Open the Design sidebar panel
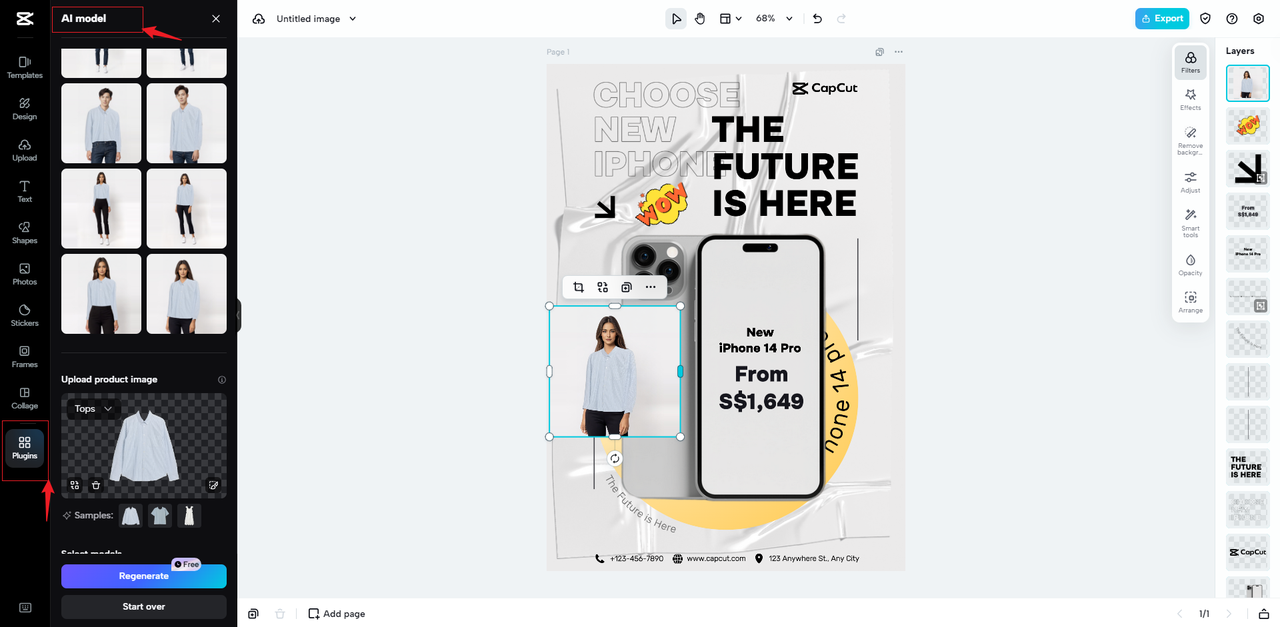The width and height of the screenshot is (1280, 627). pos(24,108)
